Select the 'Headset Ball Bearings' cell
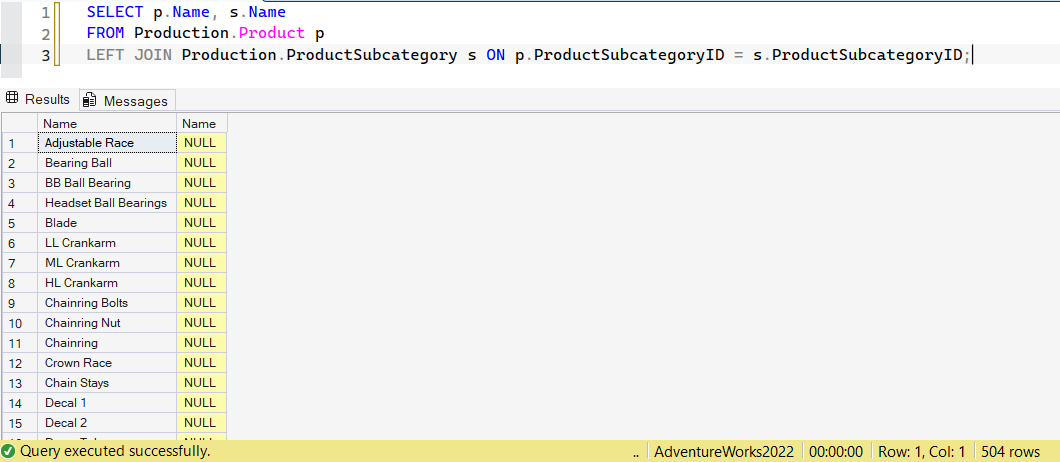 pyautogui.click(x=107, y=203)
